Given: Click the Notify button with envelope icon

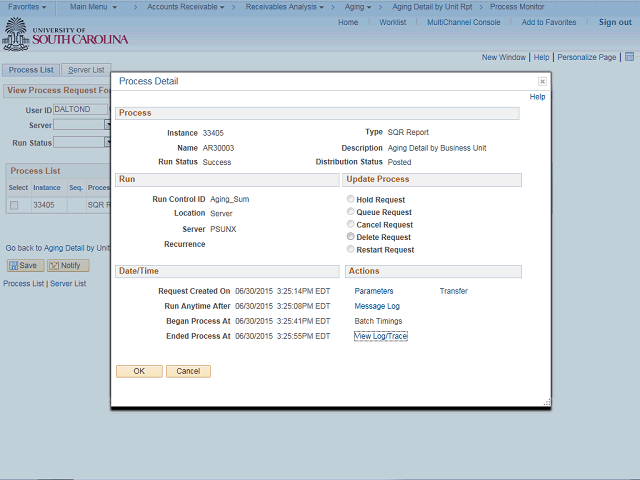Looking at the screenshot, I should [68, 266].
